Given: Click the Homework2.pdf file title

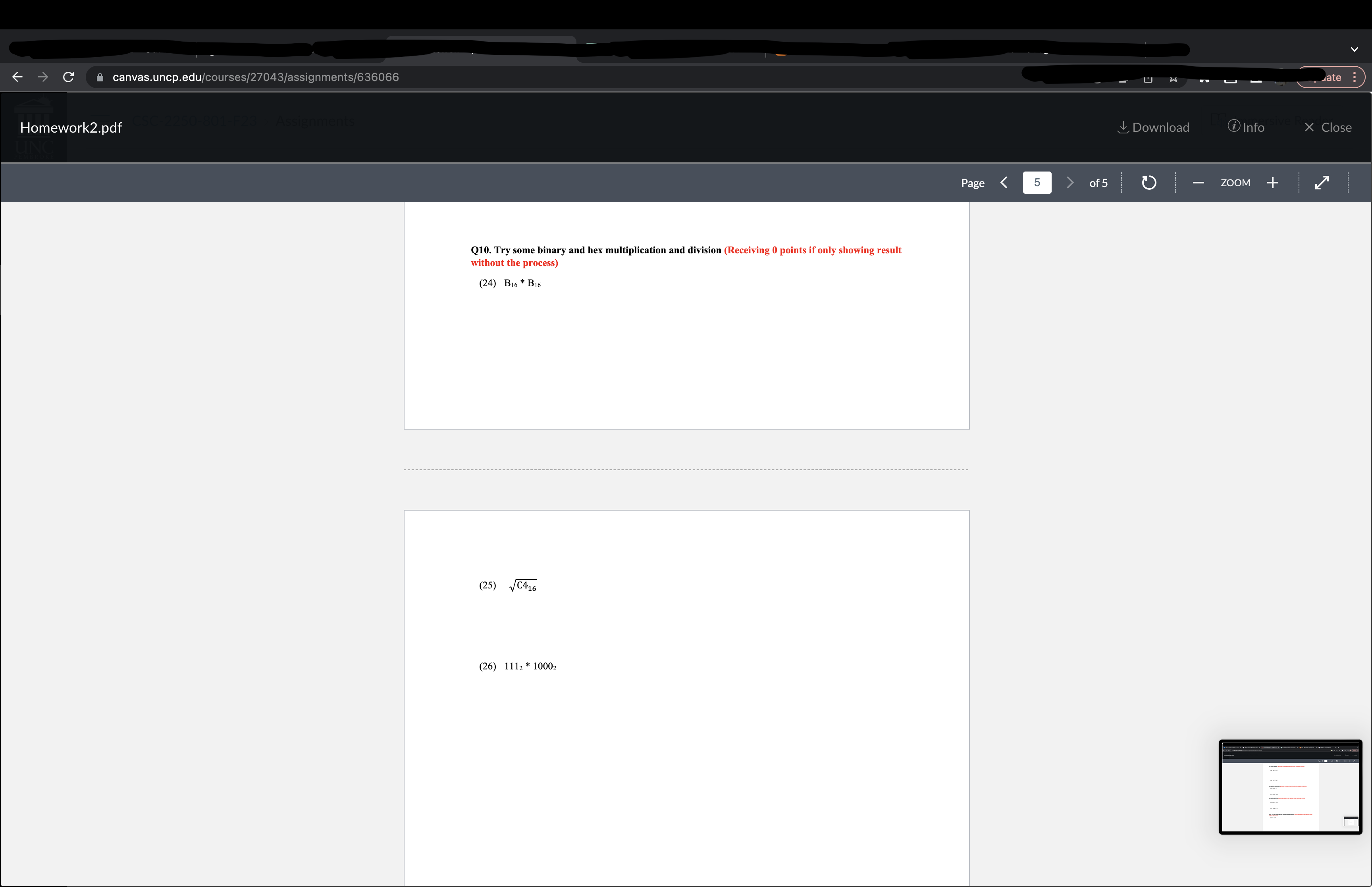Looking at the screenshot, I should point(71,128).
